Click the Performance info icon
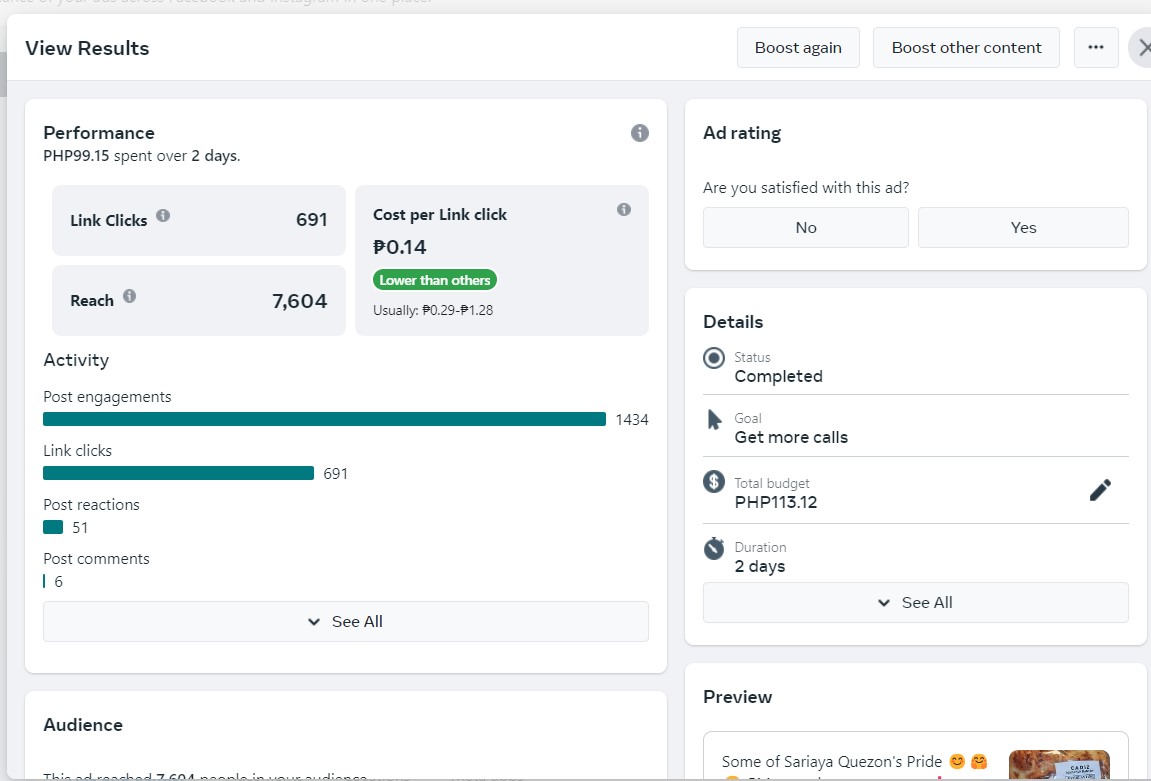Image resolution: width=1151 pixels, height=781 pixels. coord(639,133)
